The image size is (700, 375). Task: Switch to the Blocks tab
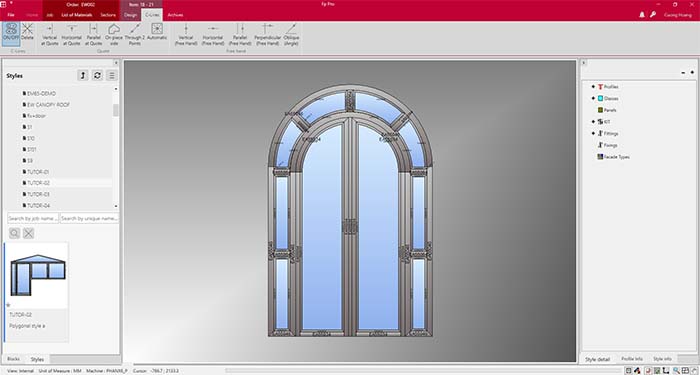pos(13,359)
